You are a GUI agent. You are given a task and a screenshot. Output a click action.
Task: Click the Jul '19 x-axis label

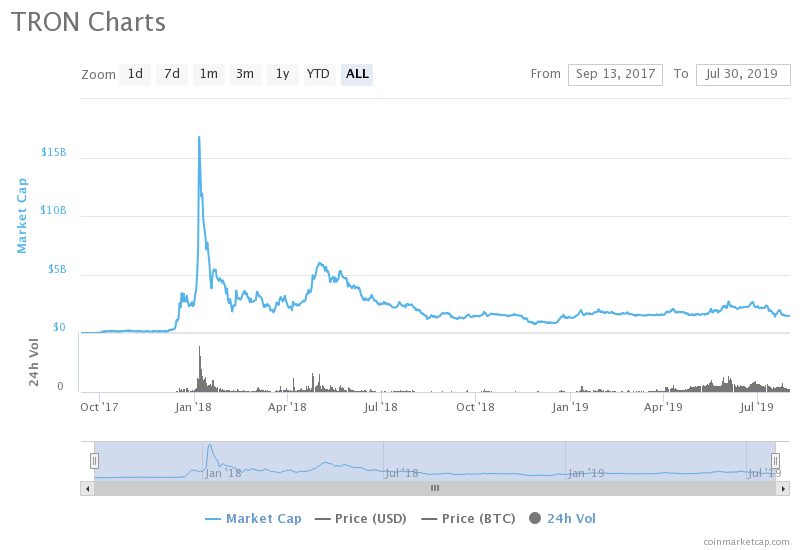pyautogui.click(x=757, y=407)
